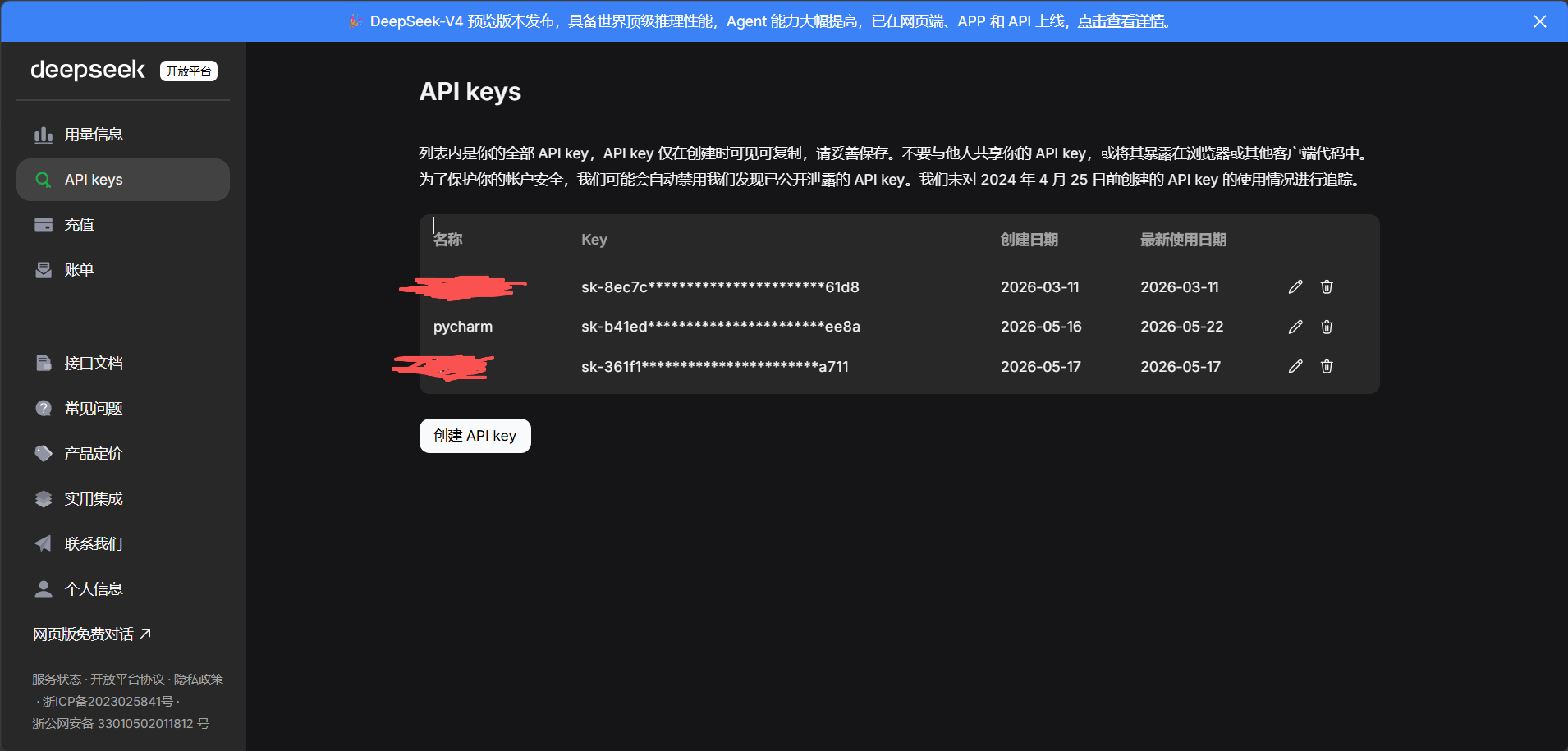
Task: Click the personal info user icon
Action: point(44,588)
